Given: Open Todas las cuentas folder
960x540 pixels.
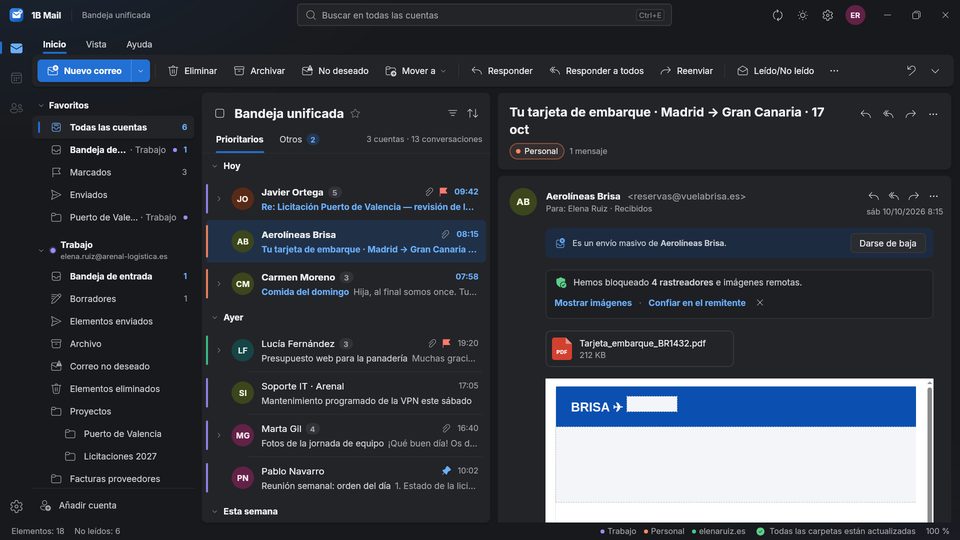Looking at the screenshot, I should pyautogui.click(x=114, y=127).
